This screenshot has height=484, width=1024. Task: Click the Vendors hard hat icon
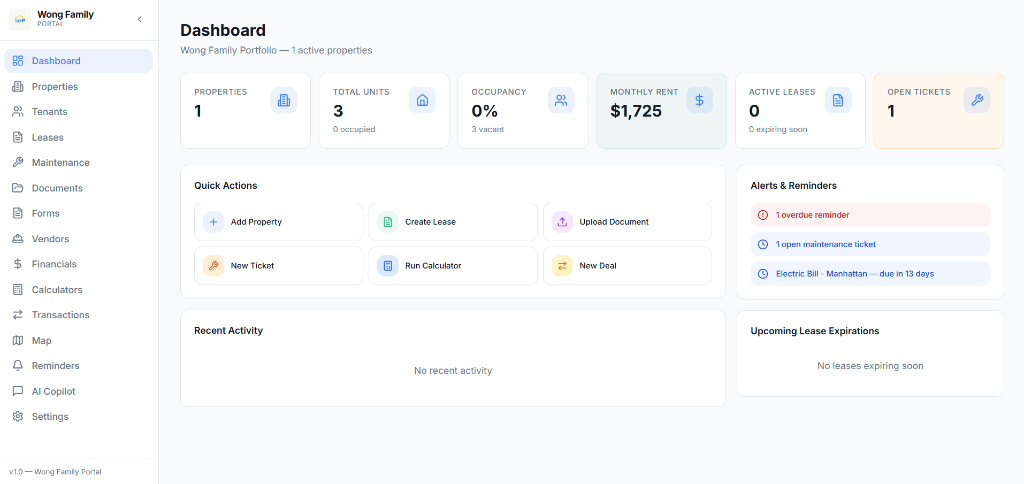point(18,239)
